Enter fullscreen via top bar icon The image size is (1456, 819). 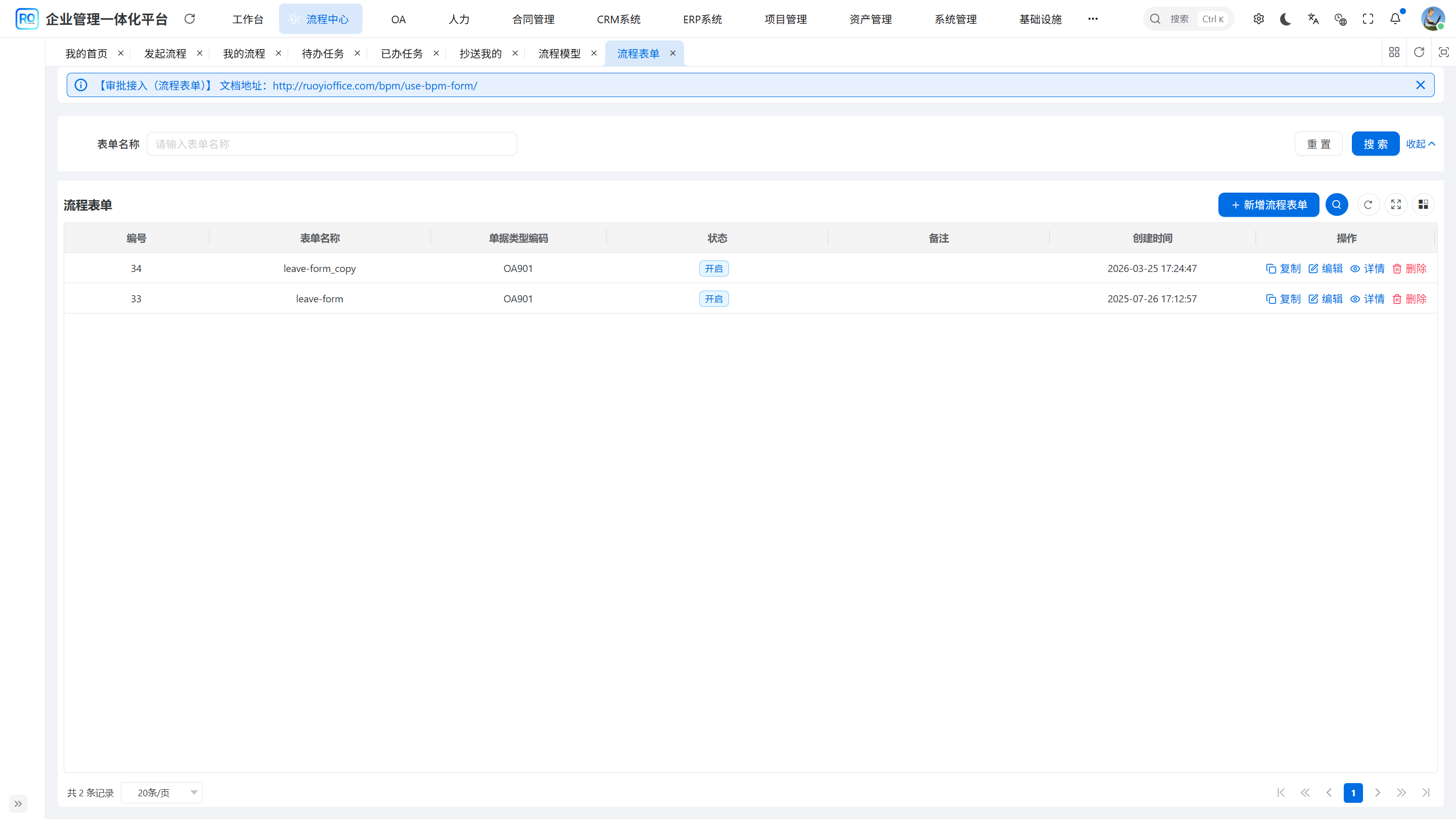(1368, 19)
